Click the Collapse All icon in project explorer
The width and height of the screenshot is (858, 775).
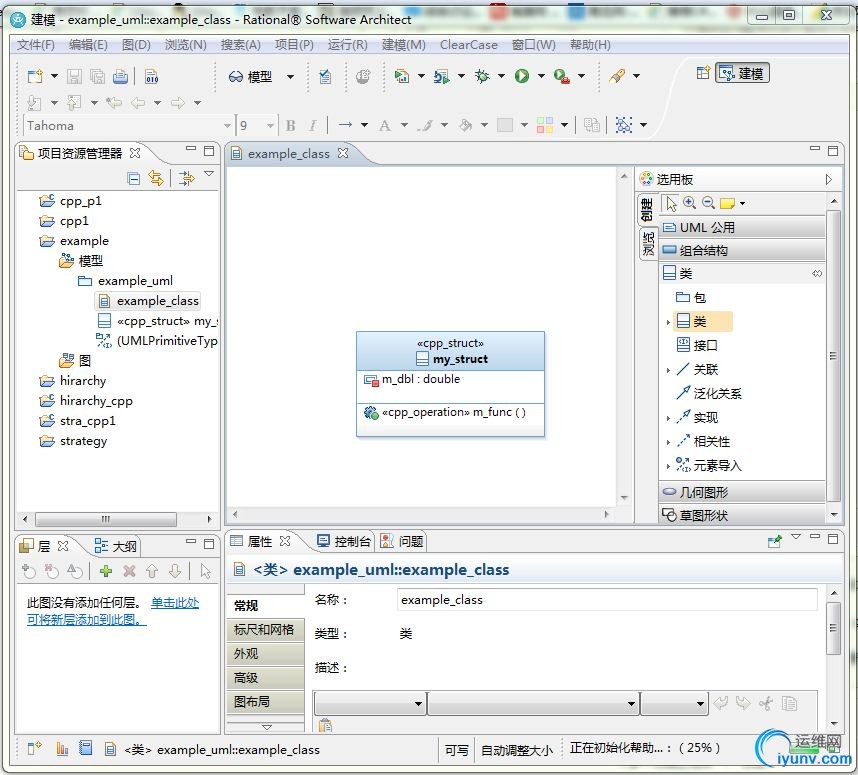point(133,178)
